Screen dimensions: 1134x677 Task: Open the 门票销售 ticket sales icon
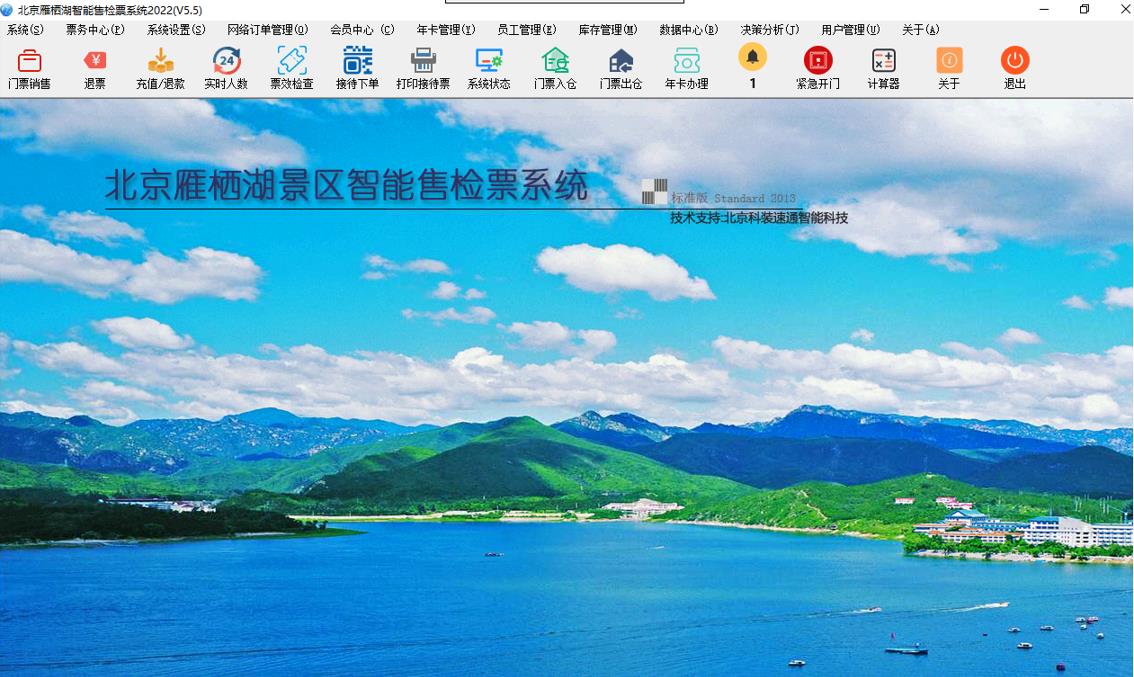[29, 67]
